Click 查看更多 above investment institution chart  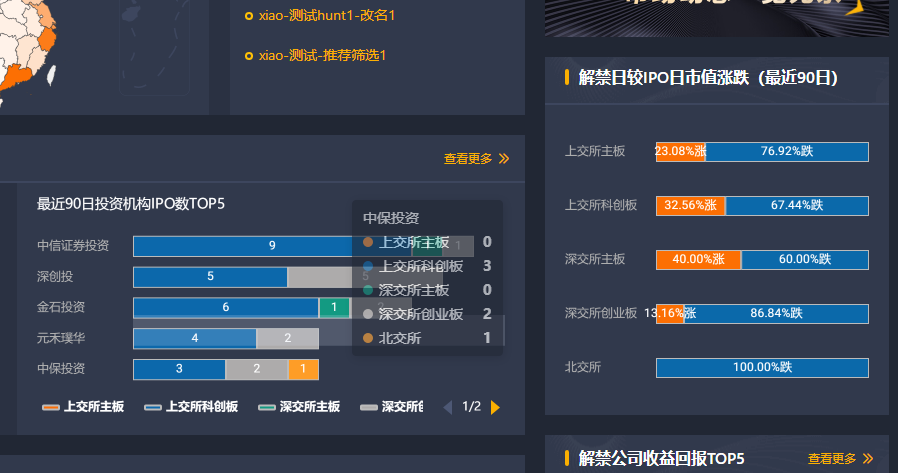[x=468, y=159]
